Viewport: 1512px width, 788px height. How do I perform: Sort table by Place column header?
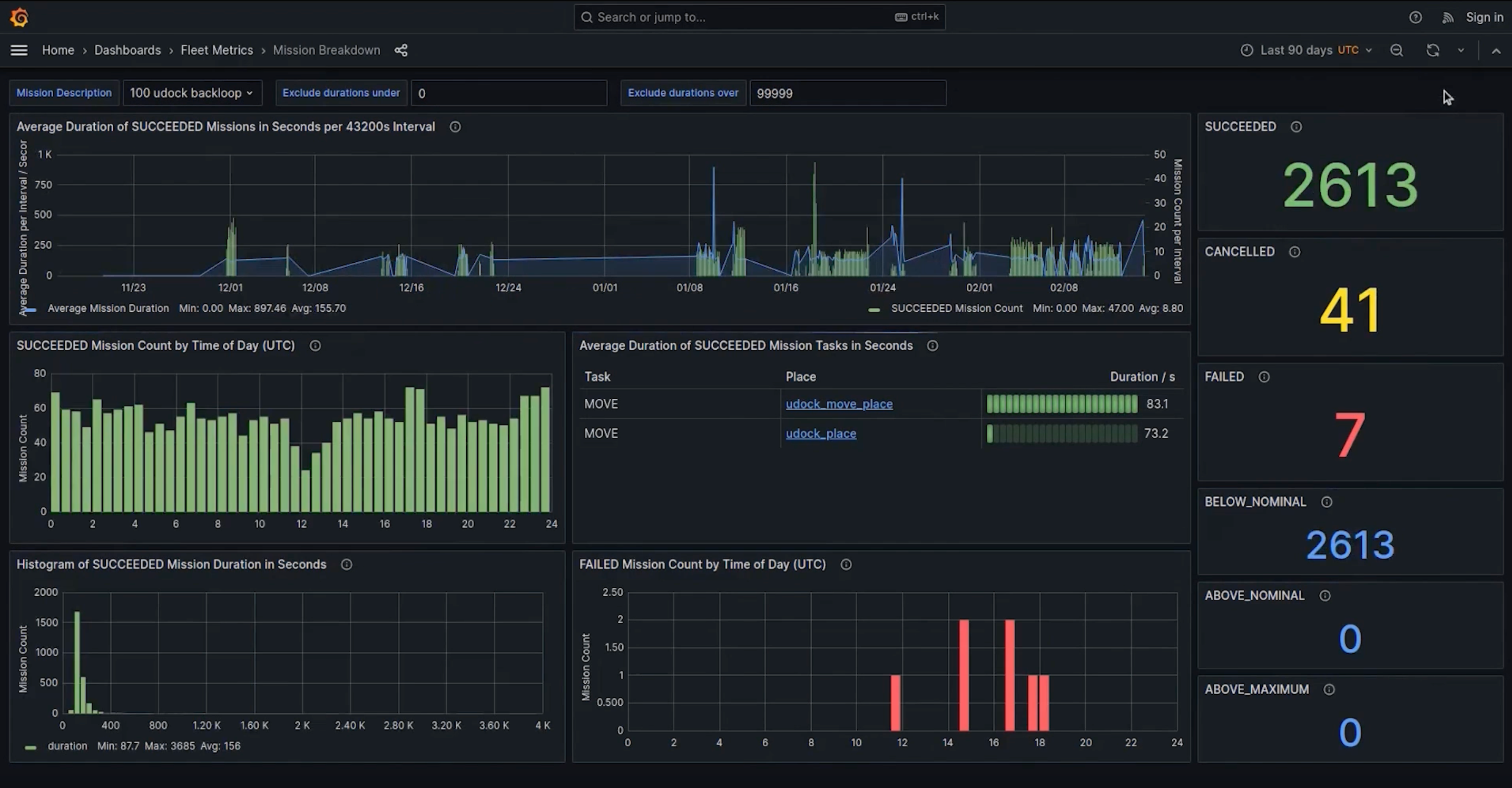click(x=801, y=377)
